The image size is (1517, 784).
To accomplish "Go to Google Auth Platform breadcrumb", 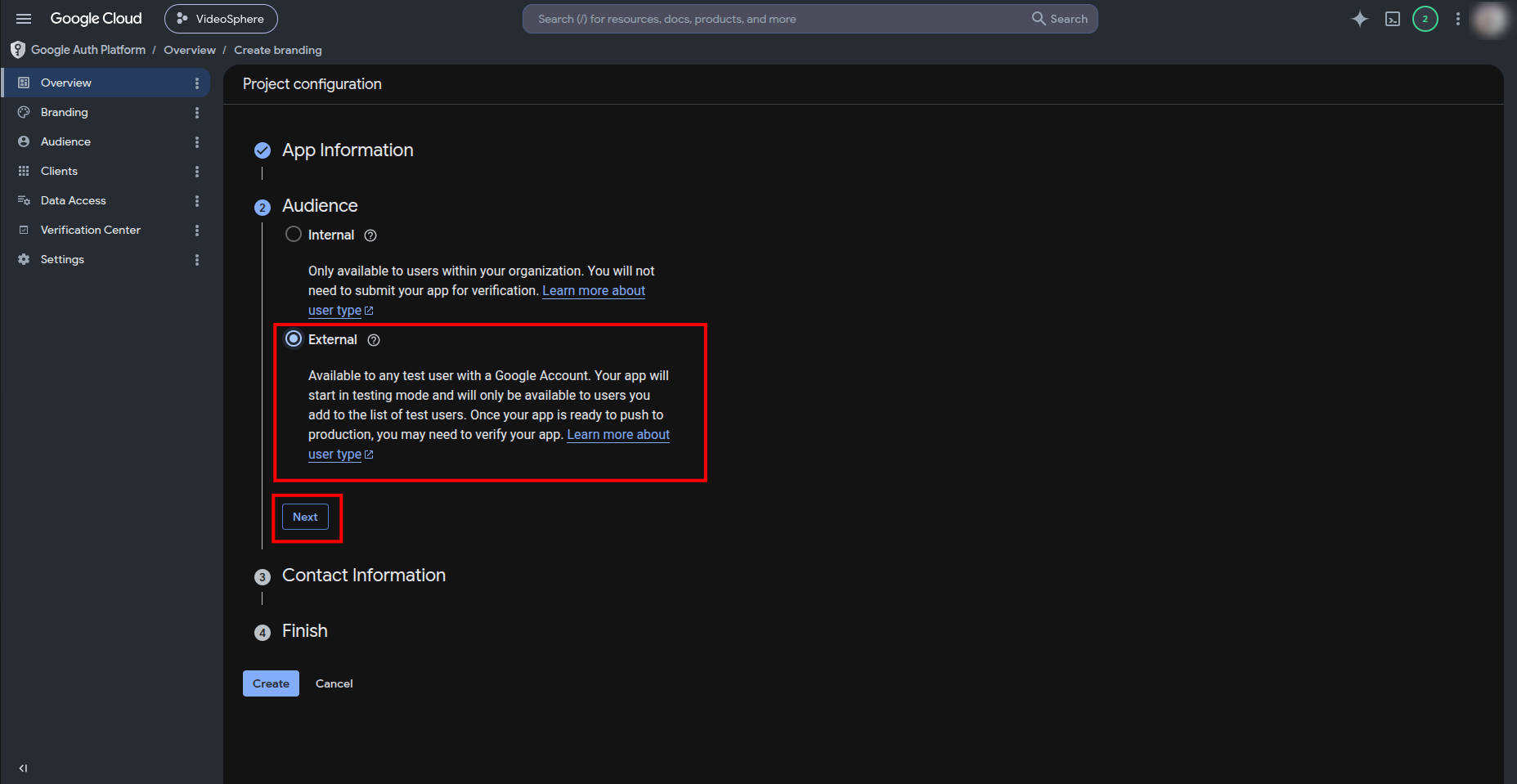I will click(88, 50).
